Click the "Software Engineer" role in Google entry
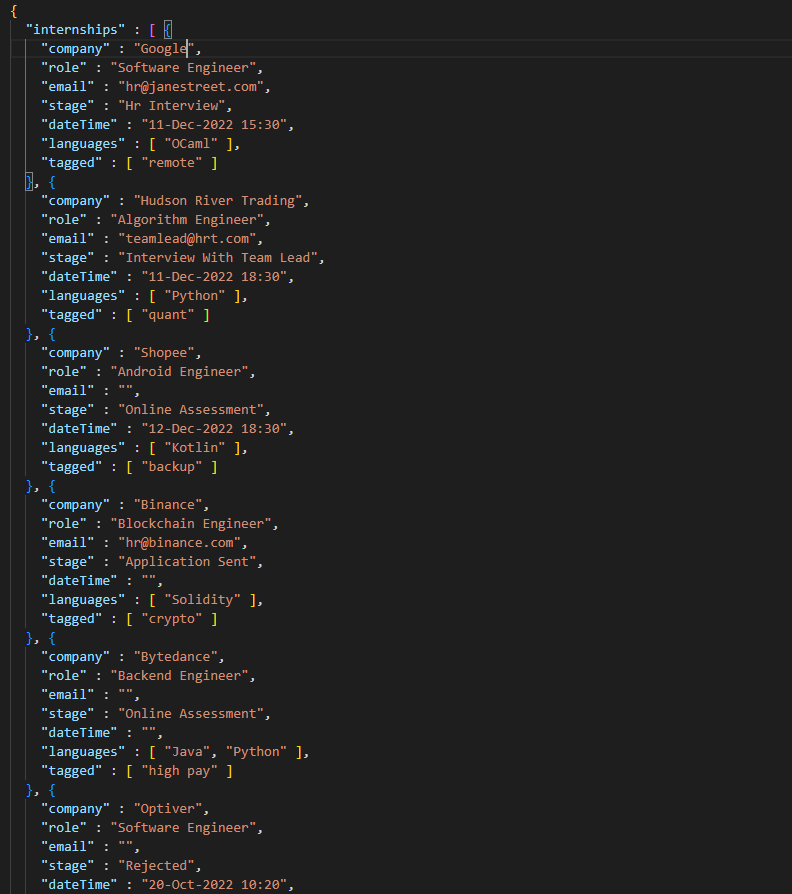 [x=183, y=67]
